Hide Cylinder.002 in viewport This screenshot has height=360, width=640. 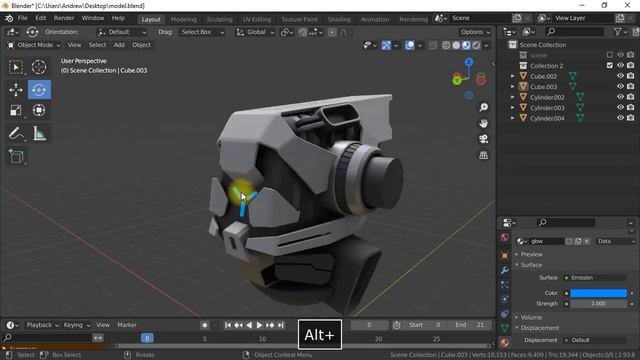pyautogui.click(x=620, y=97)
